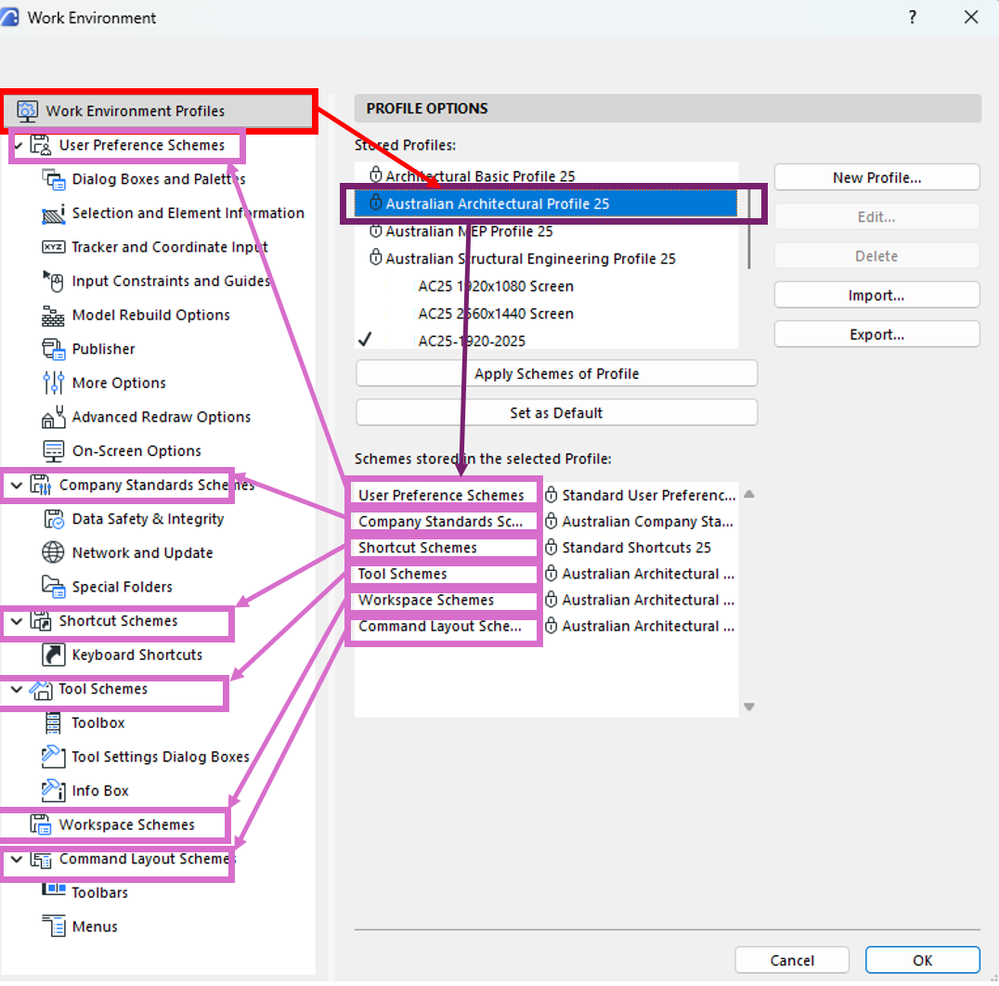Click the Set as Default button

[556, 413]
